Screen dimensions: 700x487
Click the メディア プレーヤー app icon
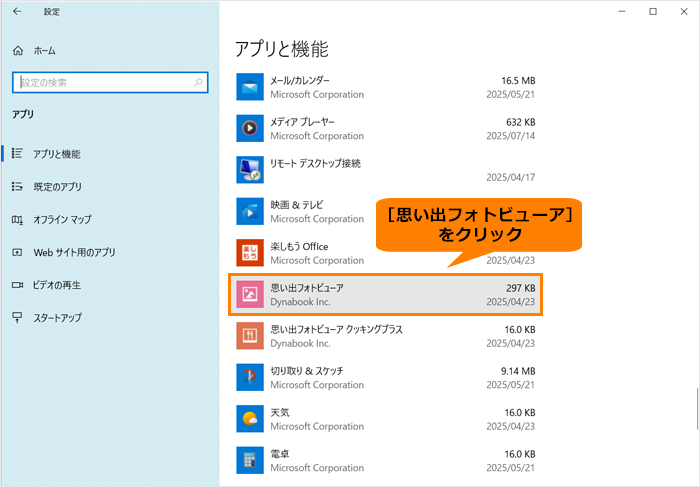[x=250, y=129]
